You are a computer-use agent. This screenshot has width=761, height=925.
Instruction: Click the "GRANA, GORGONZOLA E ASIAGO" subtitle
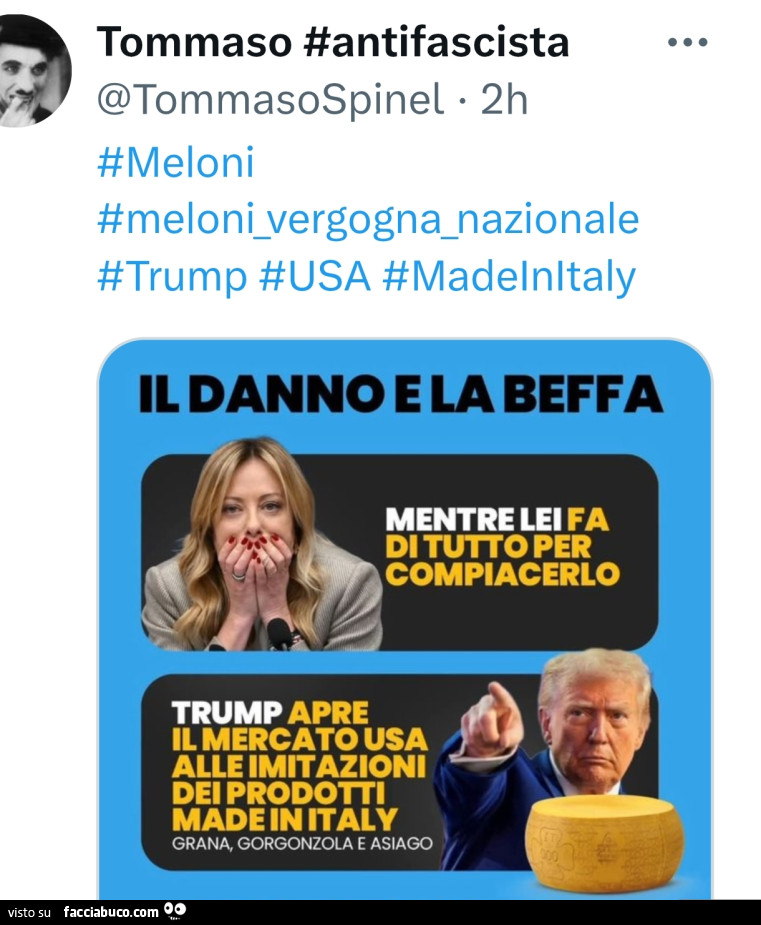[302, 843]
